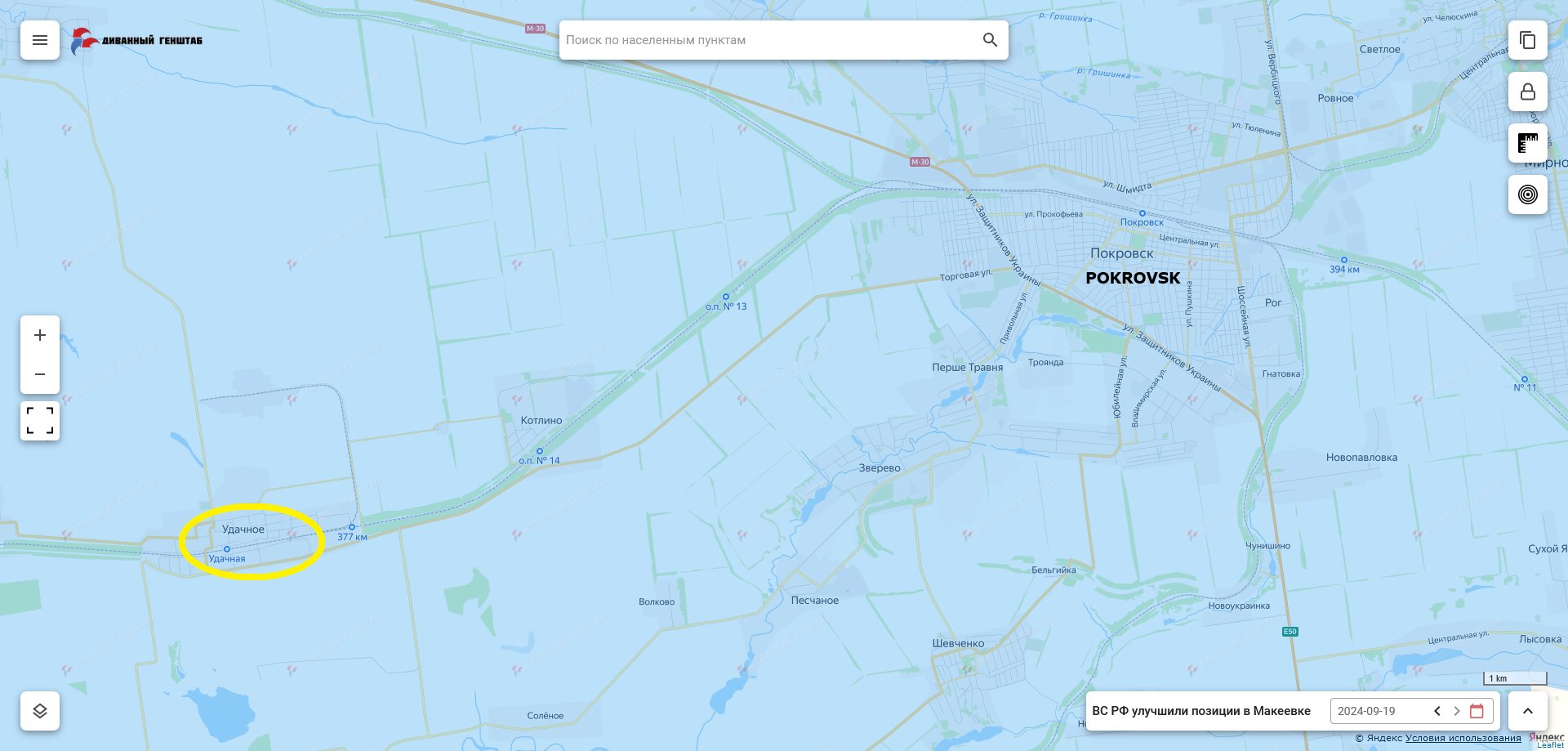
Task: Go to the next date
Action: pos(1456,711)
